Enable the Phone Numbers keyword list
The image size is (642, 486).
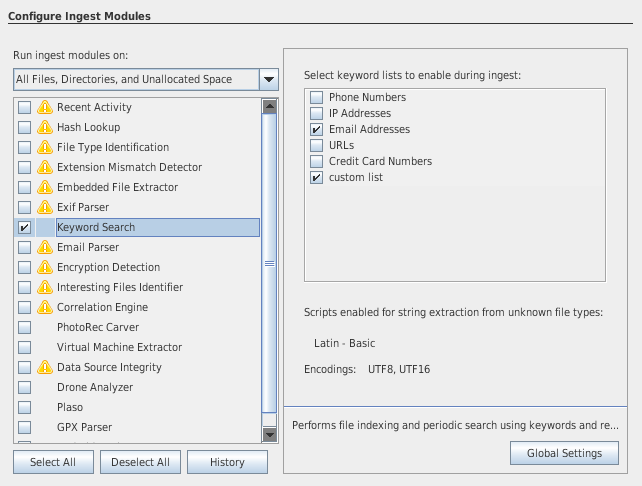coord(316,97)
